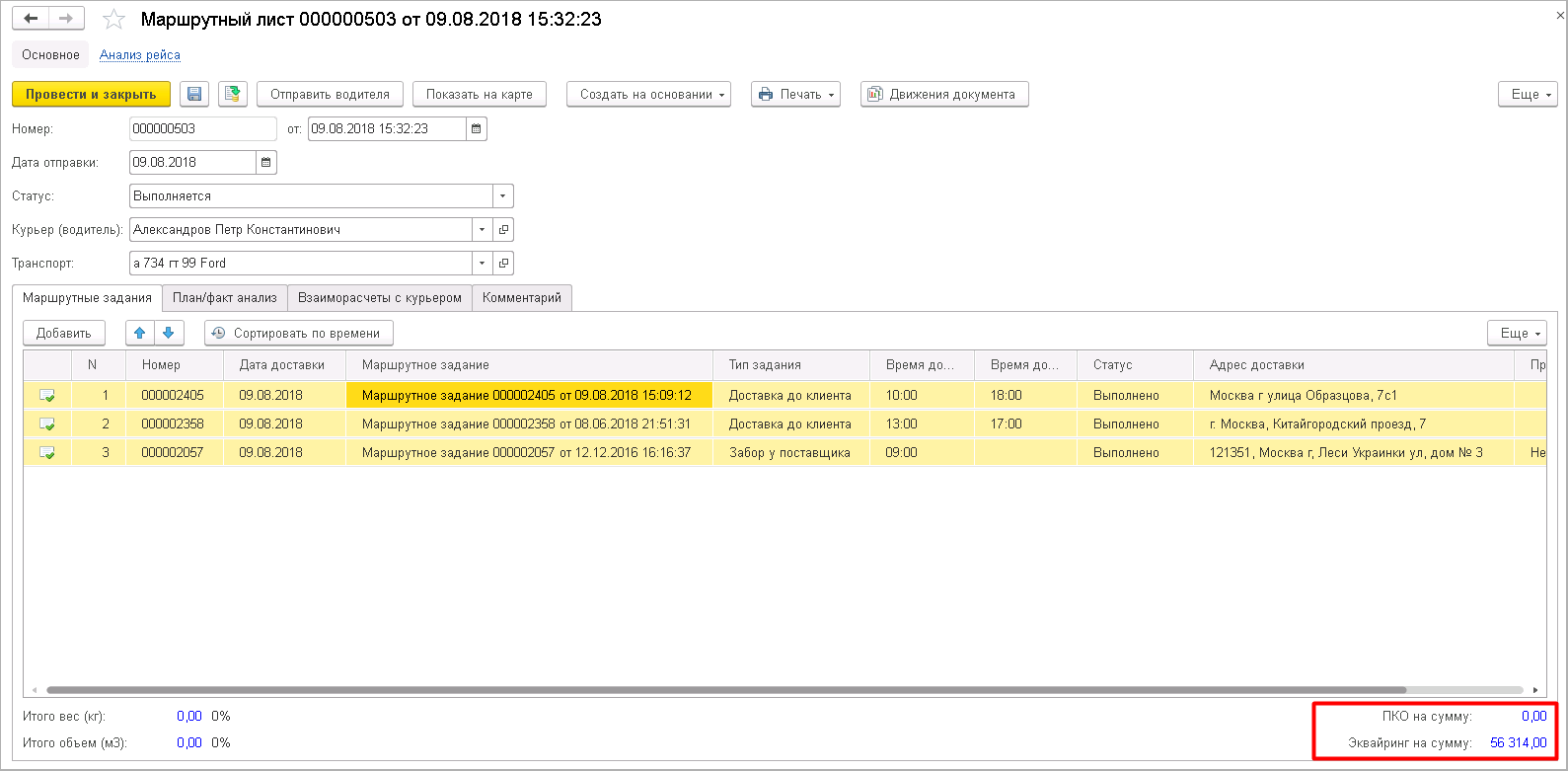1568x771 pixels.
Task: Sort by the Дата доставки column header
Action: [285, 364]
